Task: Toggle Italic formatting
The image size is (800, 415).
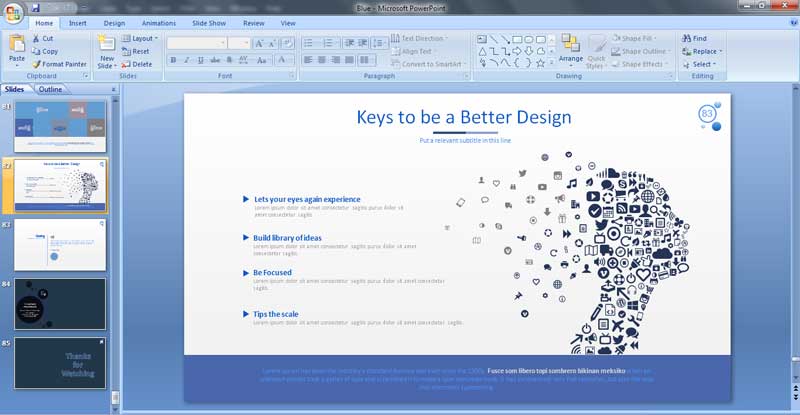Action: pos(187,60)
